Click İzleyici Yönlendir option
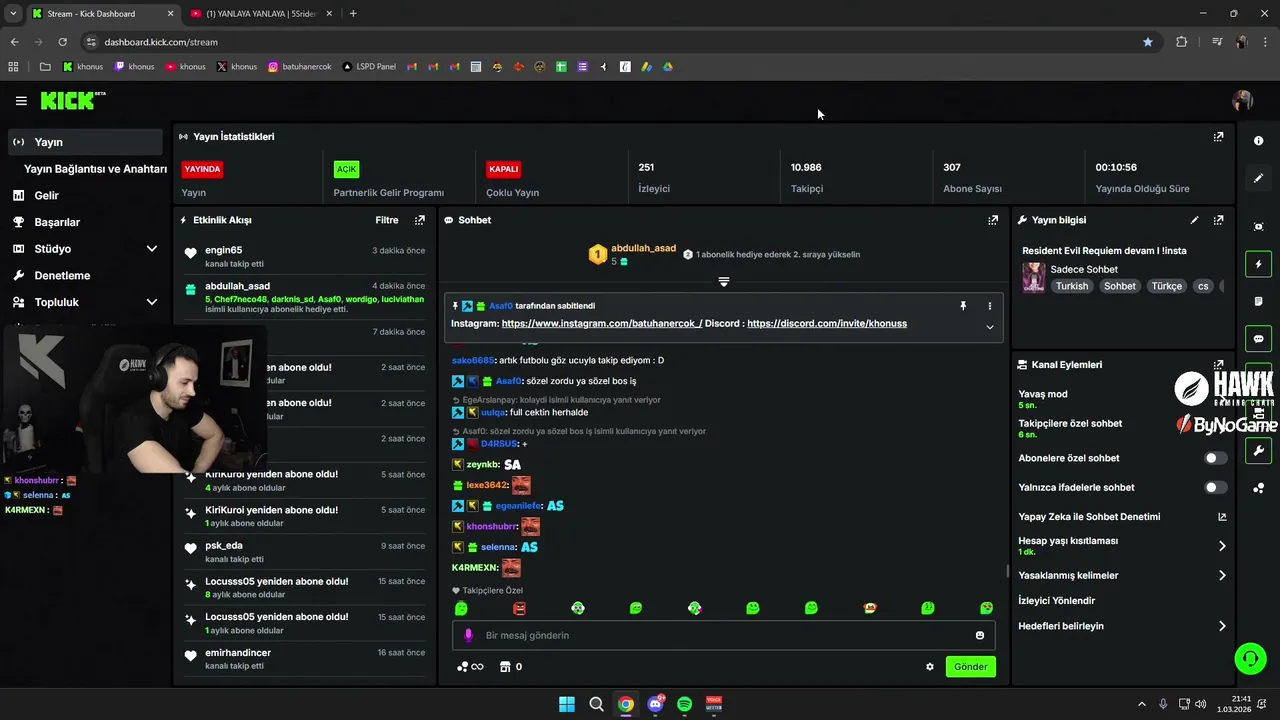Viewport: 1280px width, 720px height. pos(1056,601)
